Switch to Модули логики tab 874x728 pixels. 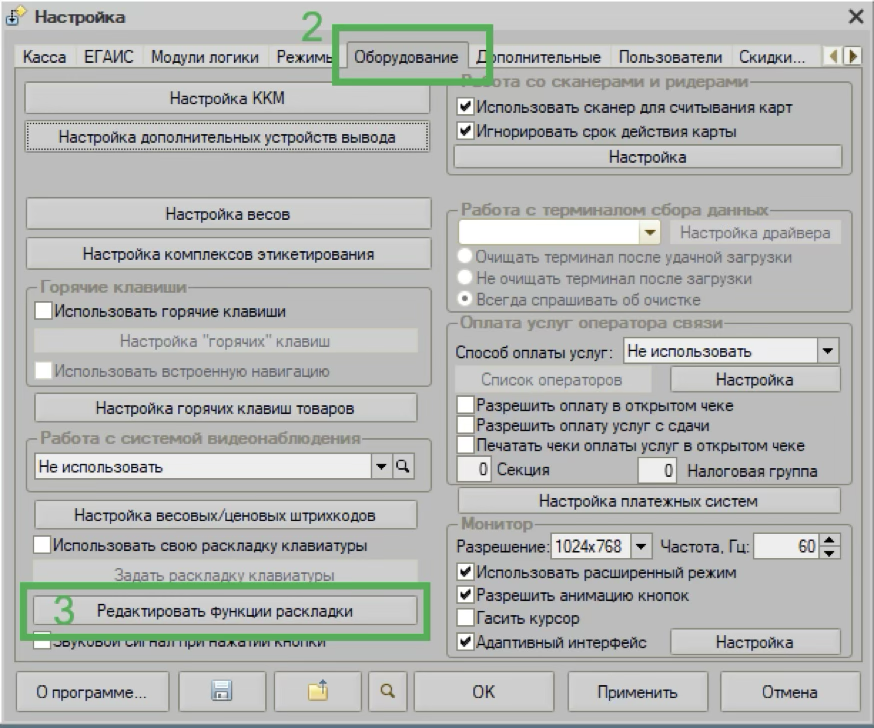(x=205, y=57)
